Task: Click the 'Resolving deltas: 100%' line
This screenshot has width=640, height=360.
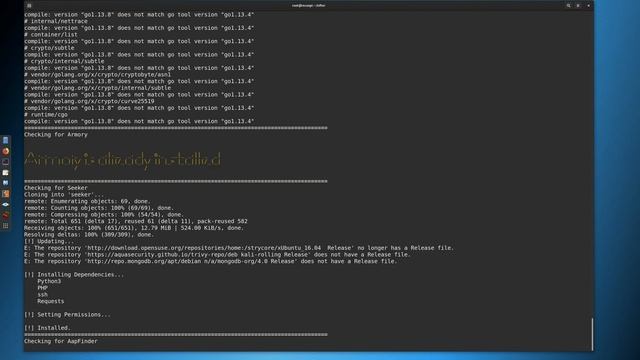Action: 89,235
